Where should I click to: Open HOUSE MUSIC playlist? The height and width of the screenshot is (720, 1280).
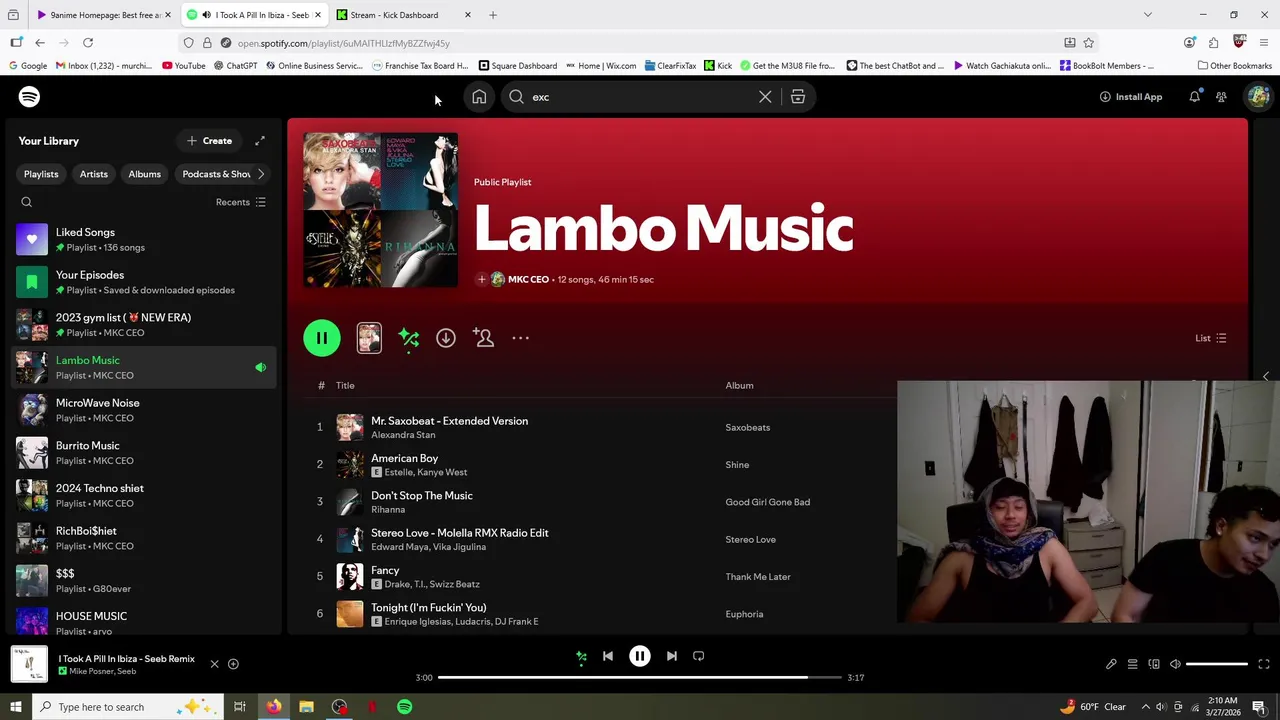(x=142, y=623)
